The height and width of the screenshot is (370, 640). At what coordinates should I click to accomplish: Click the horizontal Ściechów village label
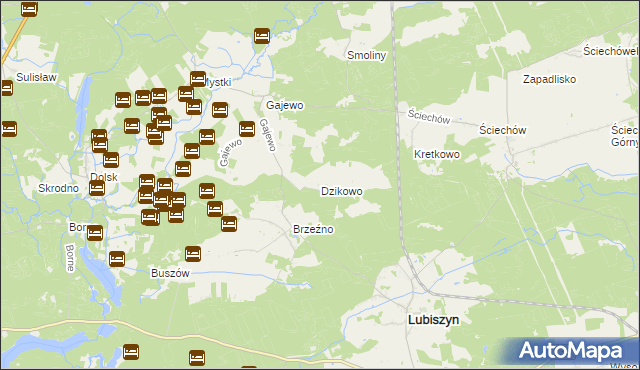[502, 130]
